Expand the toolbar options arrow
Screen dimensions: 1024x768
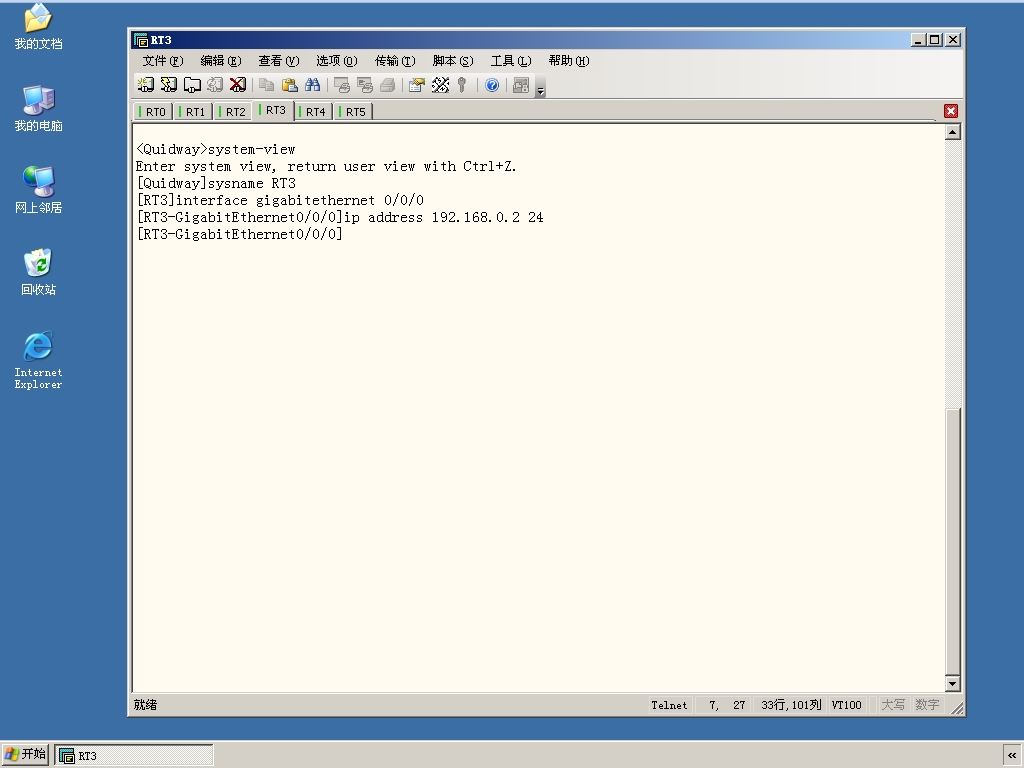tap(540, 90)
